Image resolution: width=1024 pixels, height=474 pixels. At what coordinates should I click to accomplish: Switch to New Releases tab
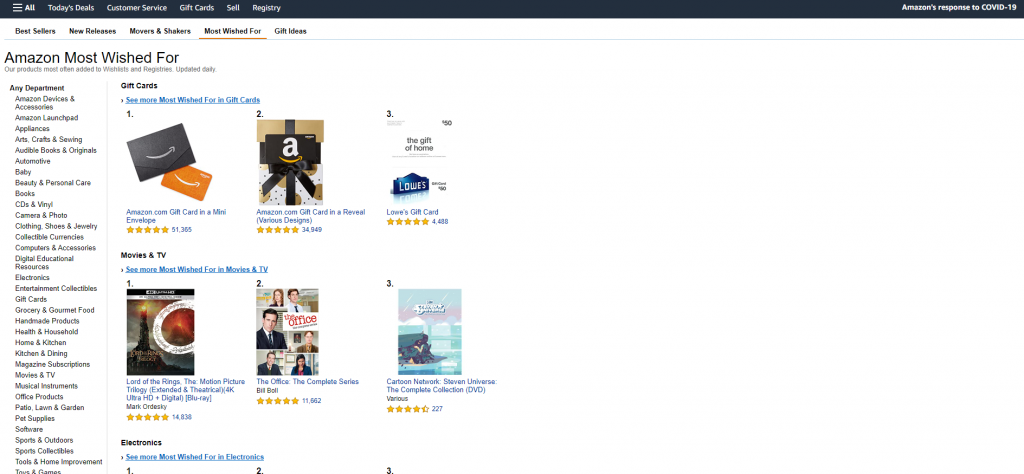(93, 31)
